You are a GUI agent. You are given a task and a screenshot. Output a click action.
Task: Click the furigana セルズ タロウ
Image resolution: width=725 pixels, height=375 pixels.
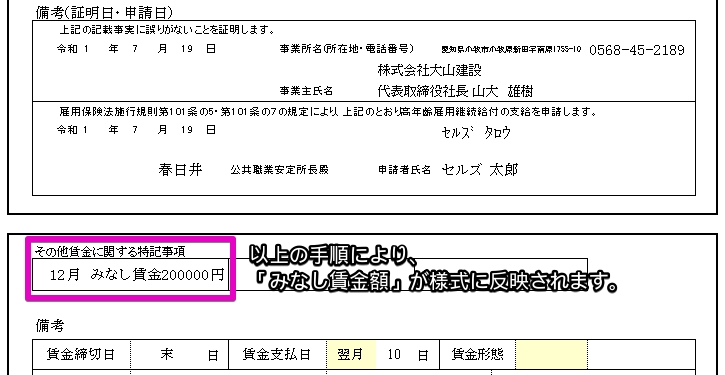click(476, 133)
